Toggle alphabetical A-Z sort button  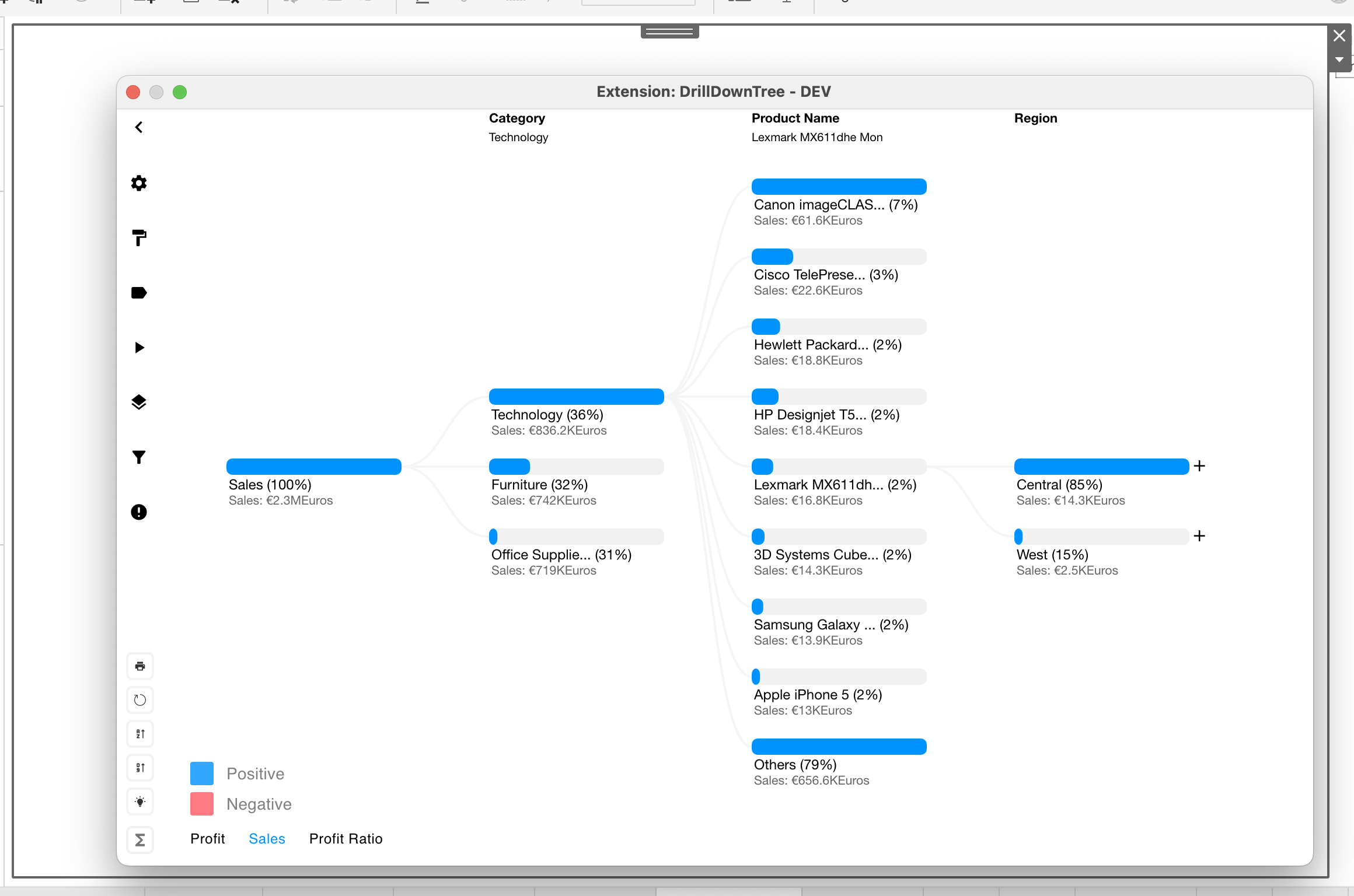[140, 734]
